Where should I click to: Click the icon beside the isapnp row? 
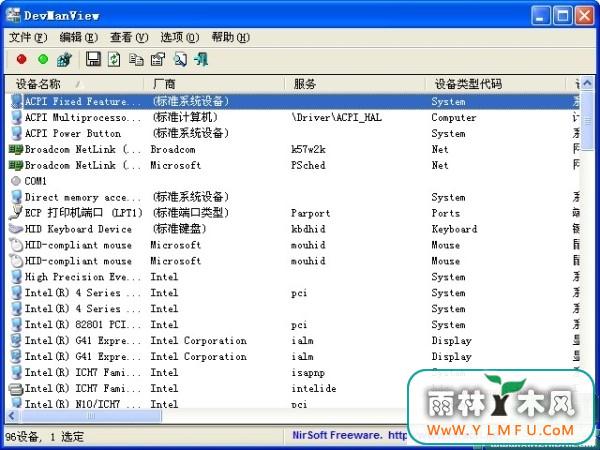coord(16,372)
